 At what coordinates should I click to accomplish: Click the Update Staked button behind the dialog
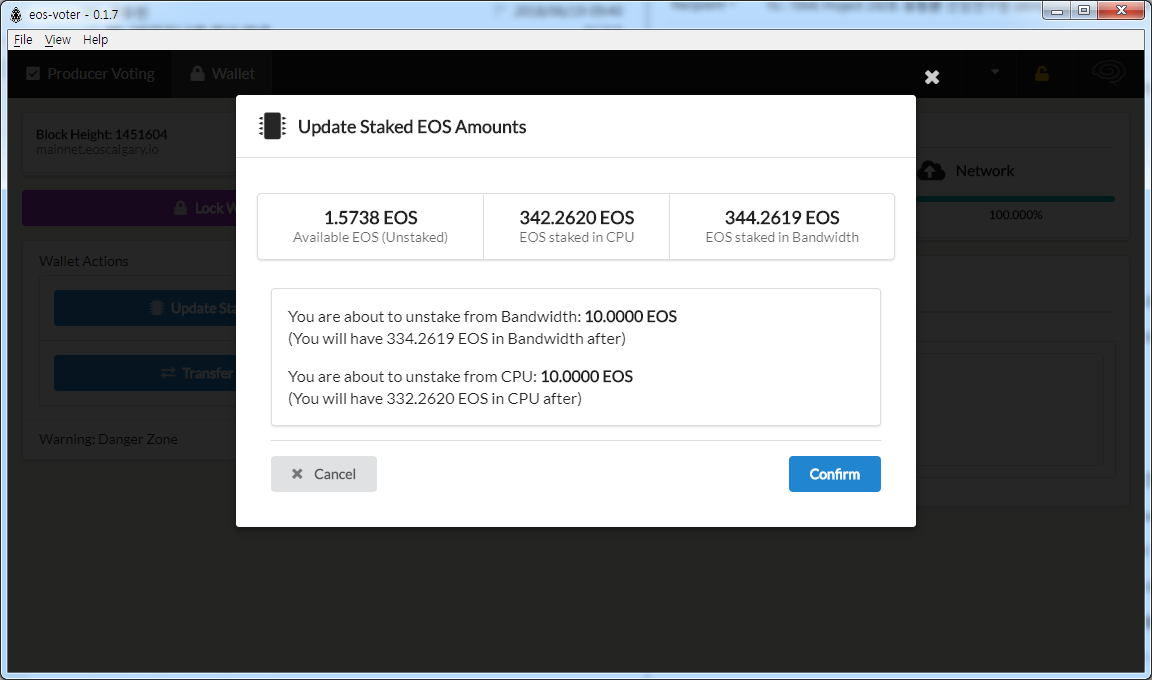coord(145,308)
